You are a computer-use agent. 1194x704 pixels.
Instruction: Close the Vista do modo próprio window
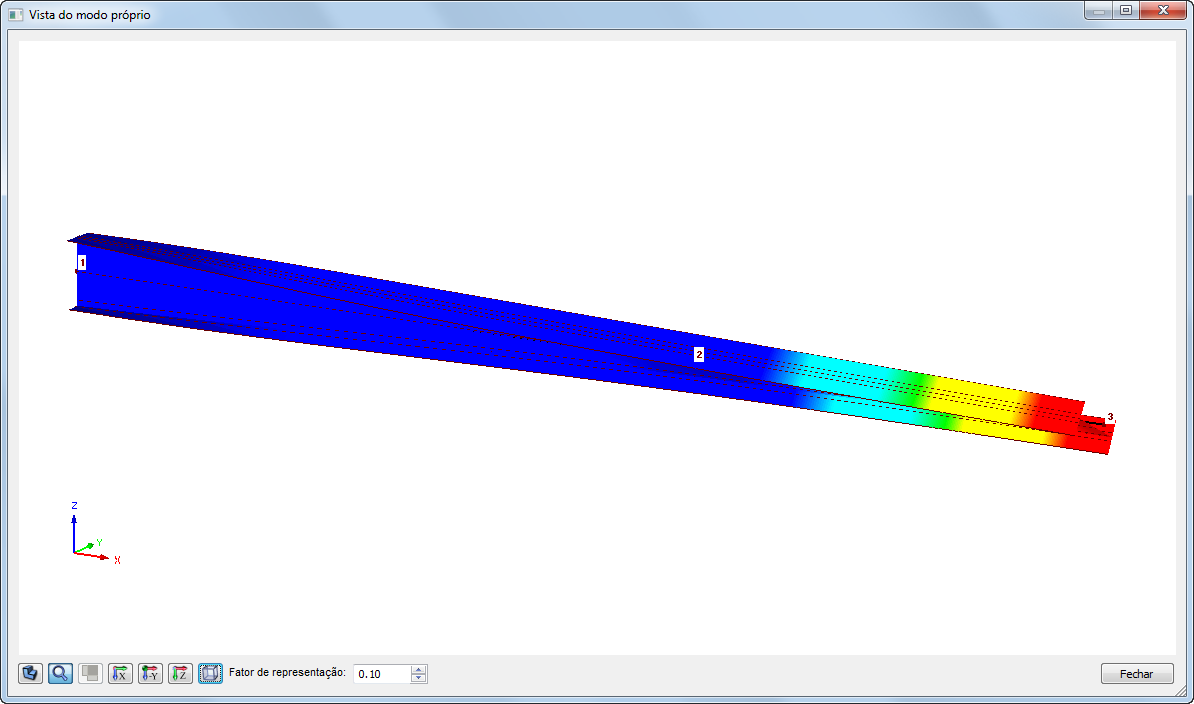[1163, 10]
